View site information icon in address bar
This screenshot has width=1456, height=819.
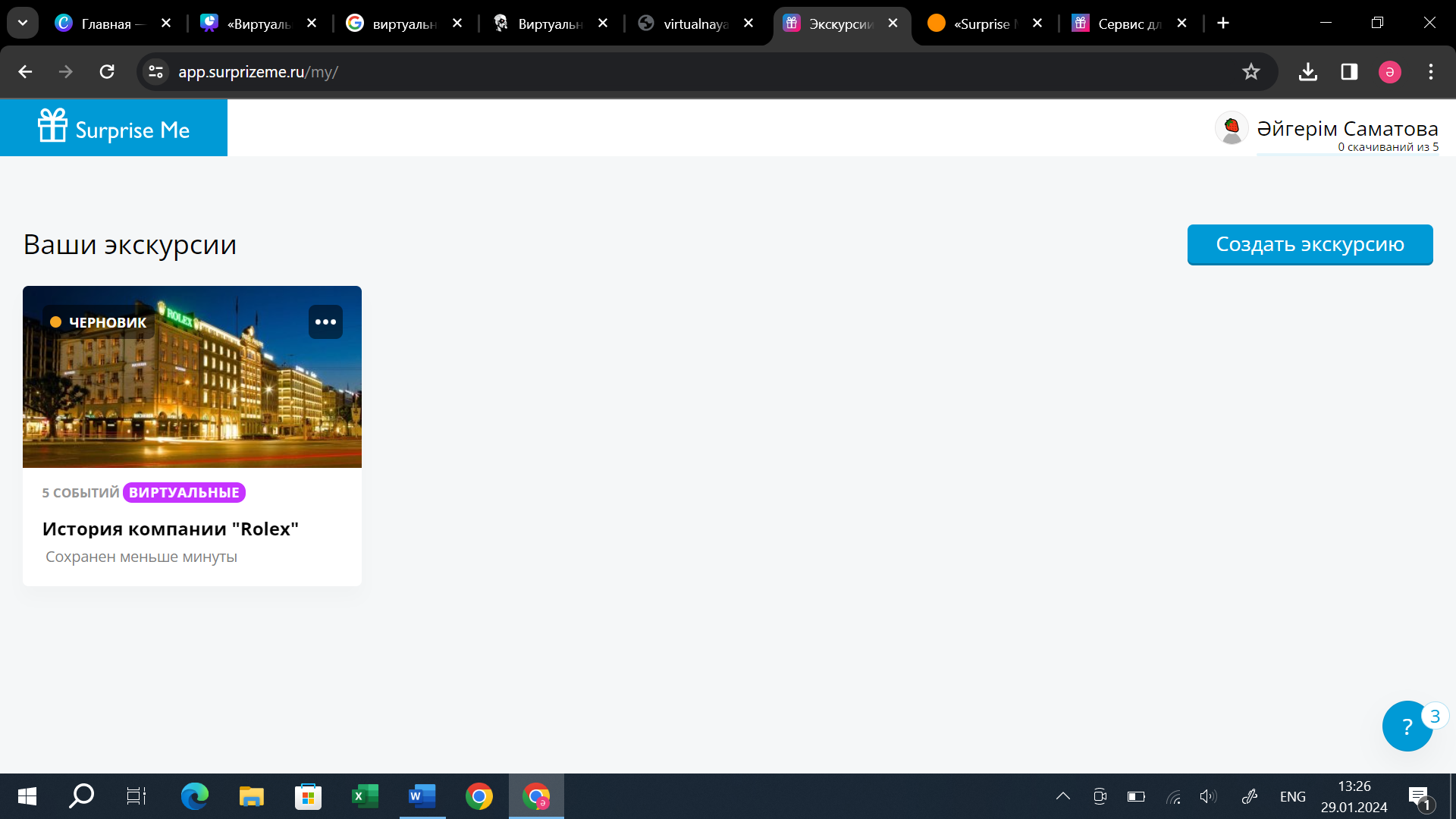point(156,72)
